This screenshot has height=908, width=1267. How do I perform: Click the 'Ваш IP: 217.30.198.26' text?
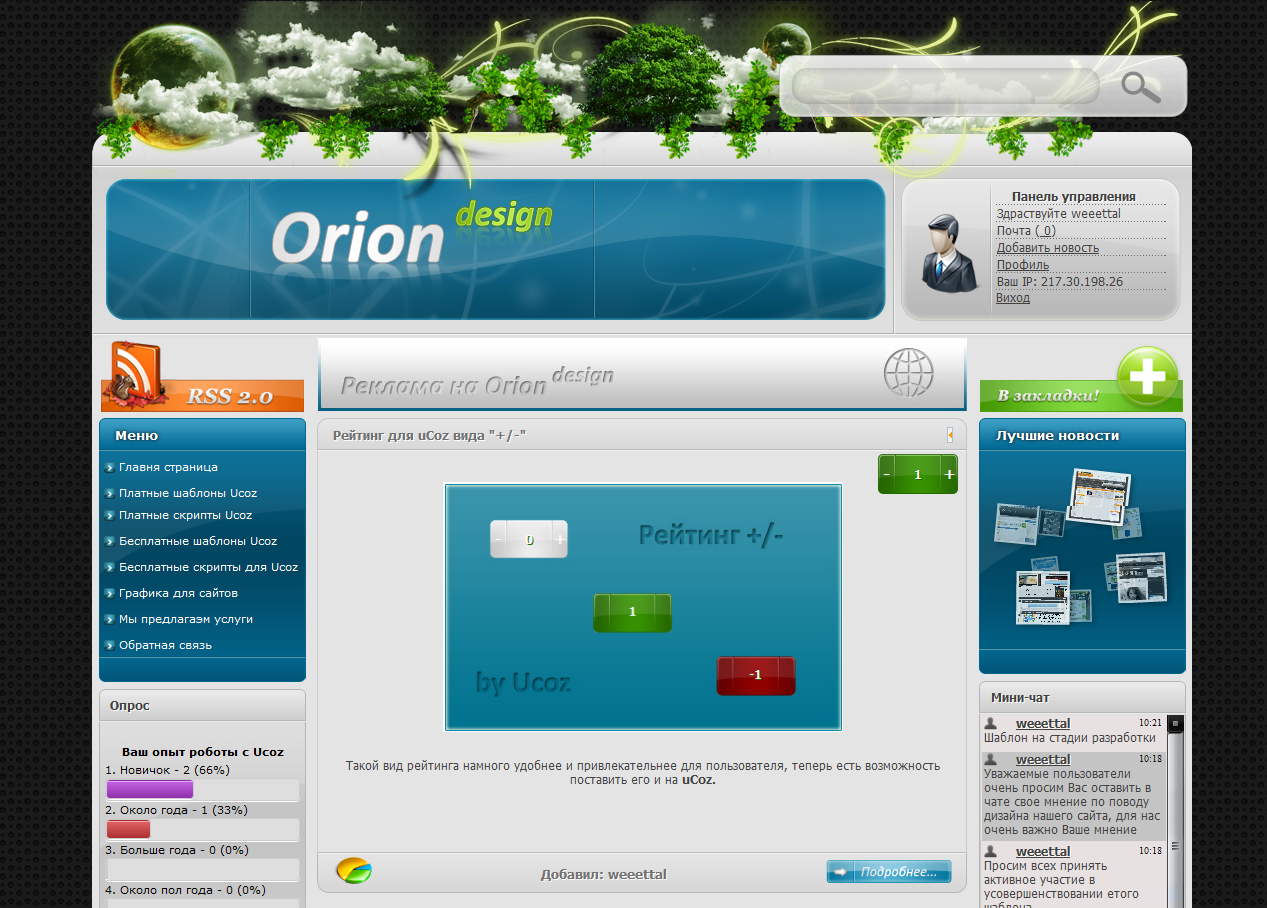(1060, 282)
